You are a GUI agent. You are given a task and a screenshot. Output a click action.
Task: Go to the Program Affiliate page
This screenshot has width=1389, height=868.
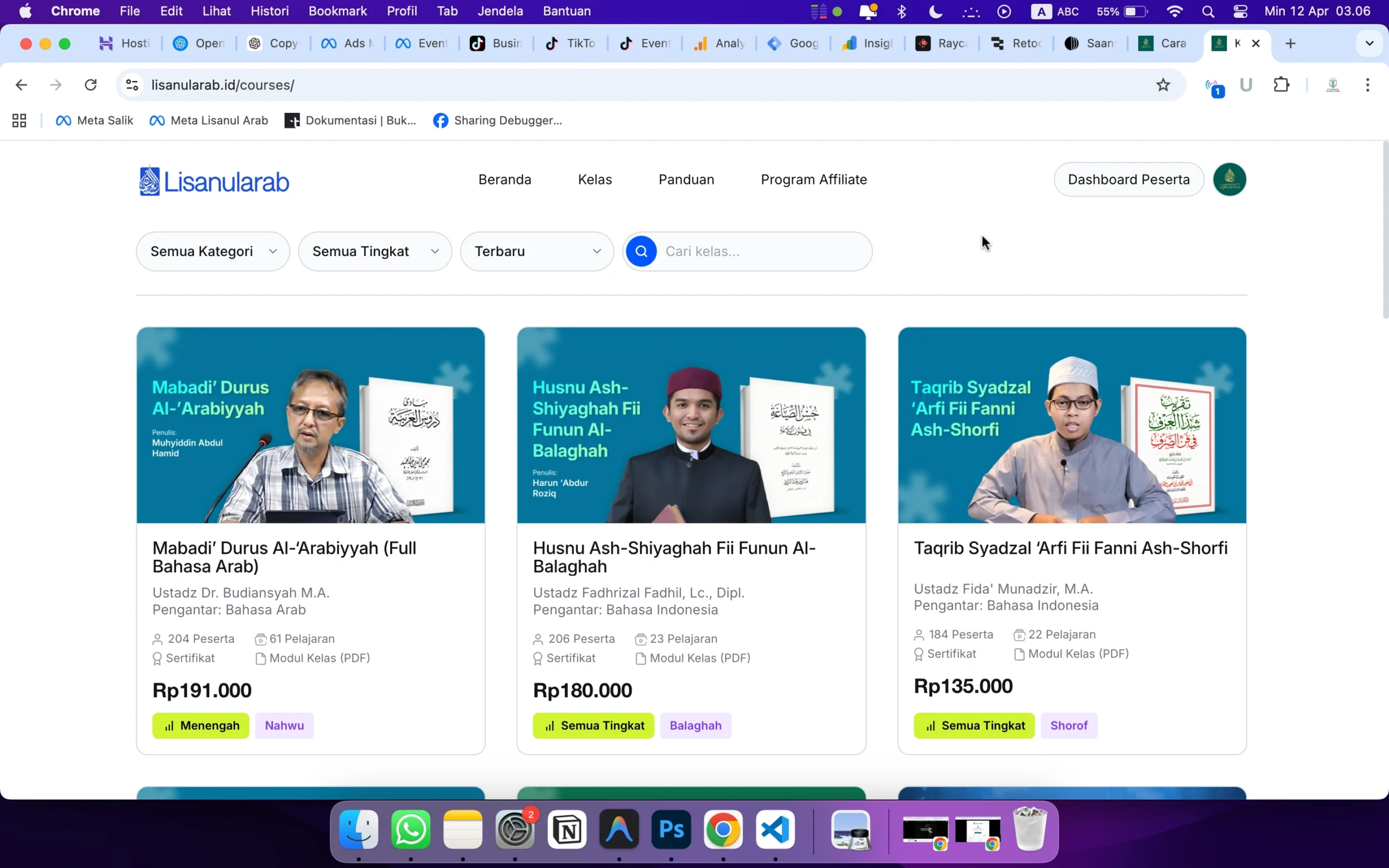click(x=813, y=180)
